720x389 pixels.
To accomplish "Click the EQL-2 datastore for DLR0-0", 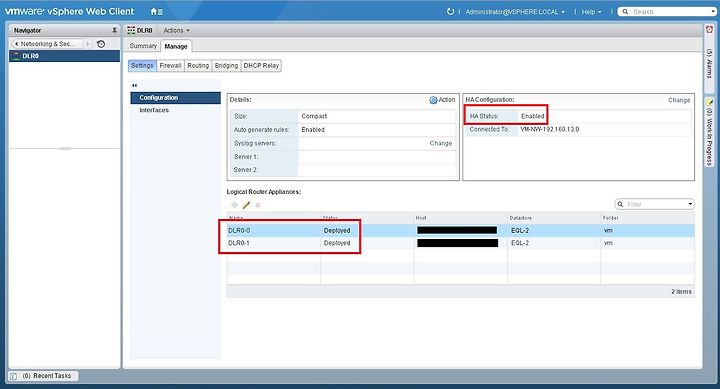I will point(520,231).
